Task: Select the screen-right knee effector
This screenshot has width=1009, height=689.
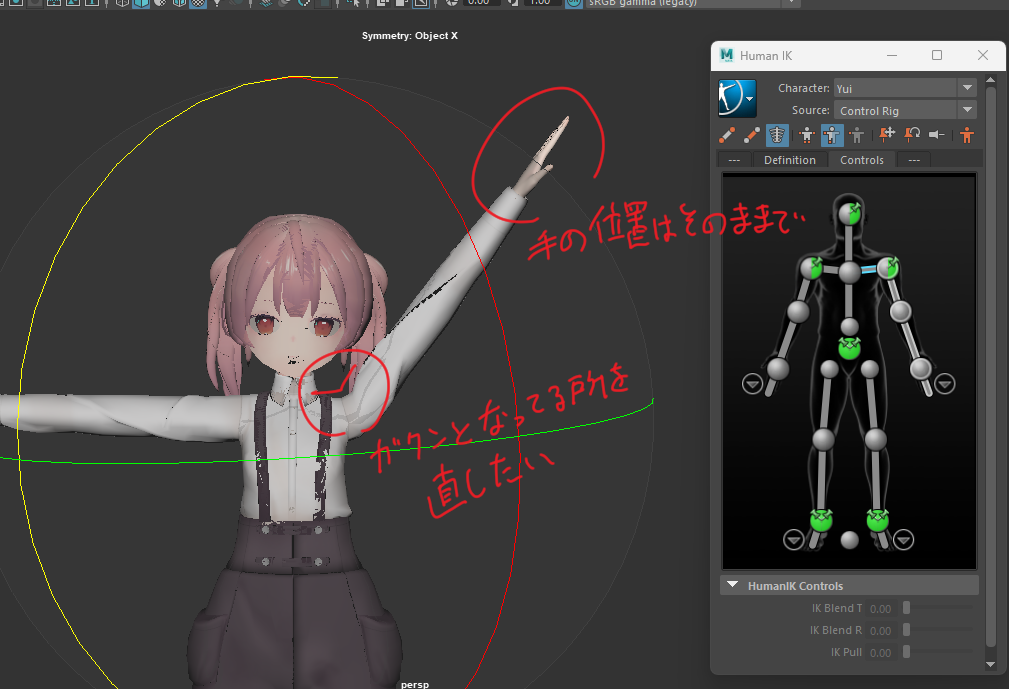Action: (876, 439)
